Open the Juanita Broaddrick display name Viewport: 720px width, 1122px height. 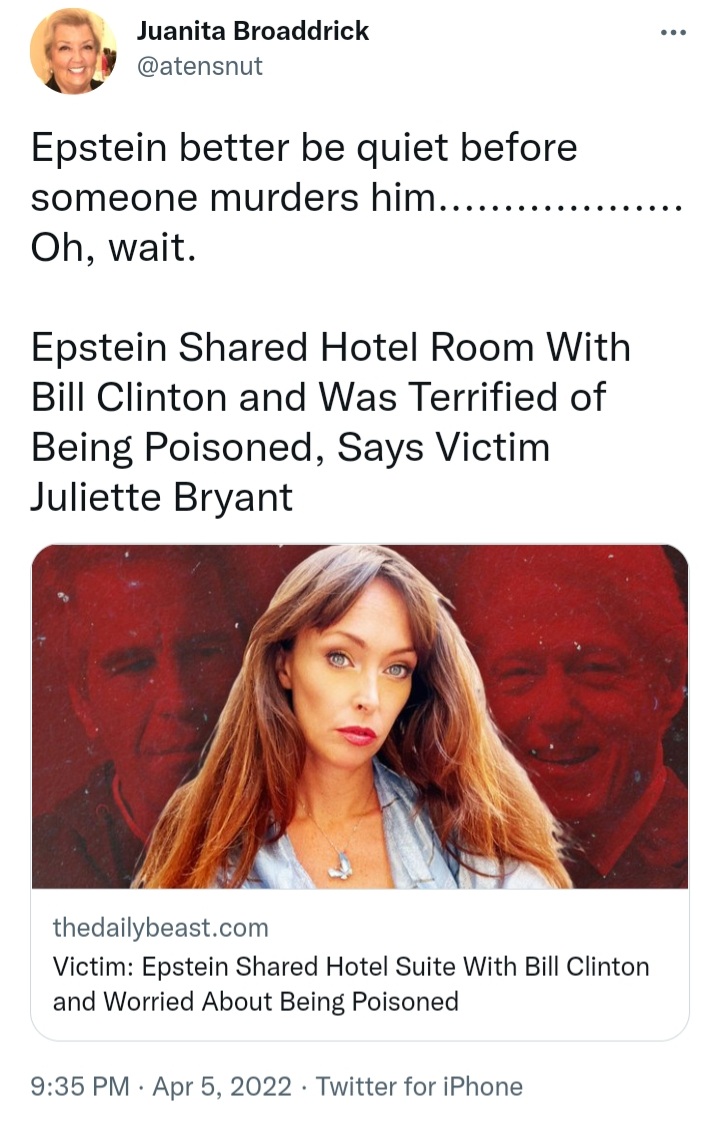pos(253,31)
